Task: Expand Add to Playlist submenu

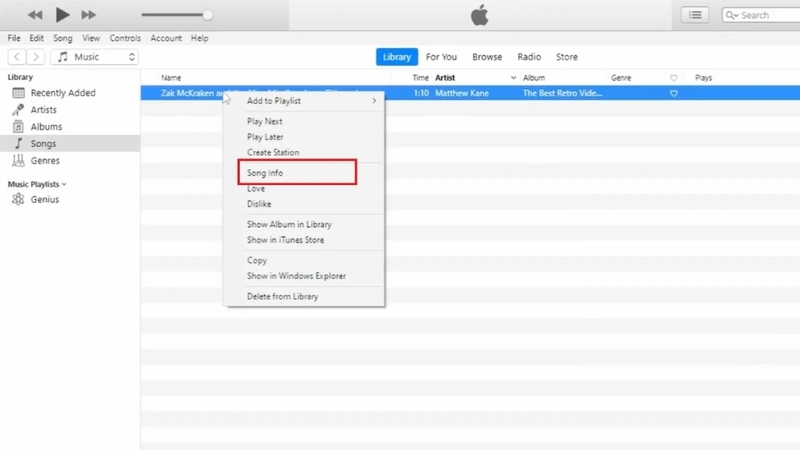Action: click(x=304, y=101)
